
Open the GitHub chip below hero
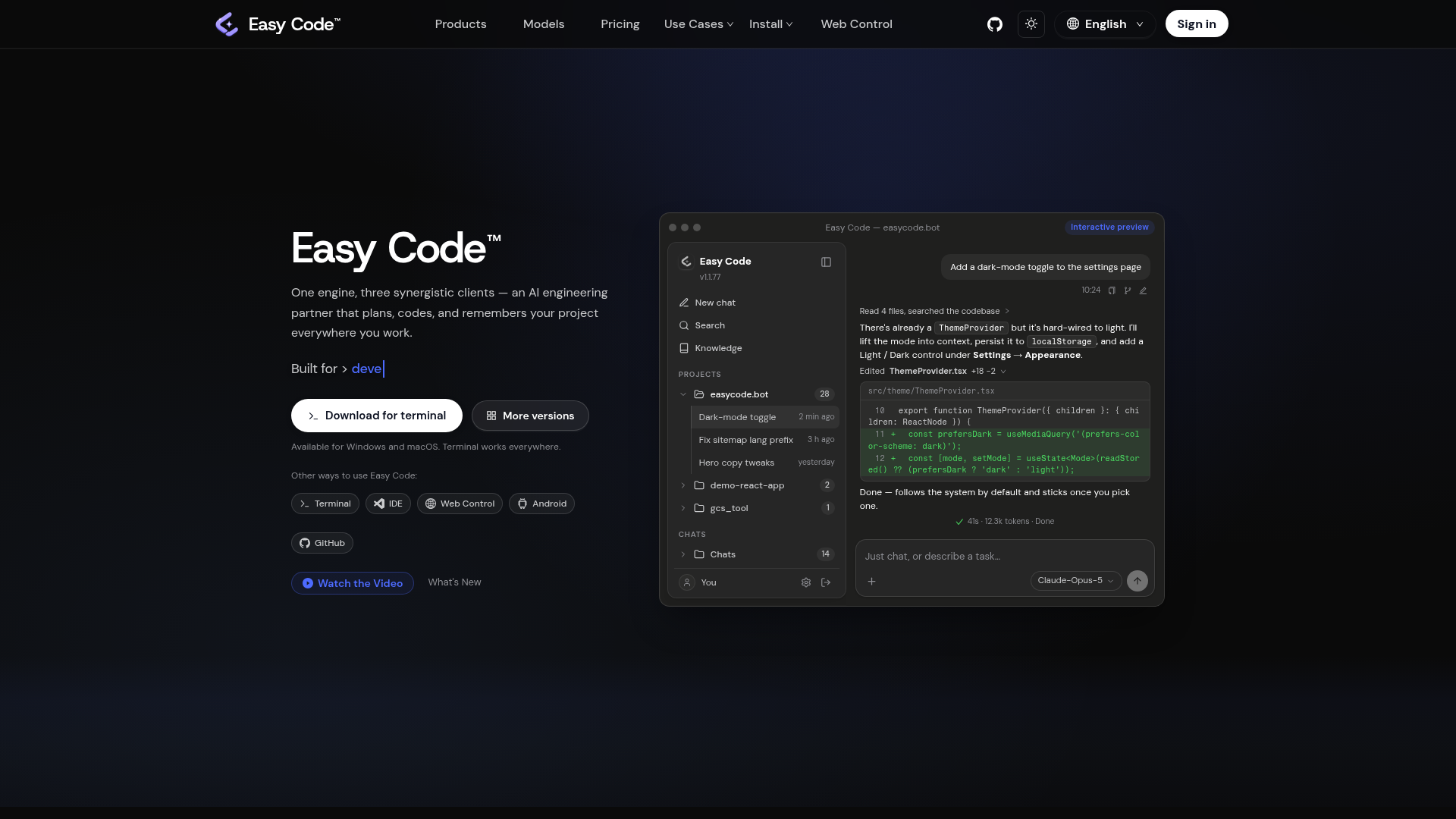[322, 543]
